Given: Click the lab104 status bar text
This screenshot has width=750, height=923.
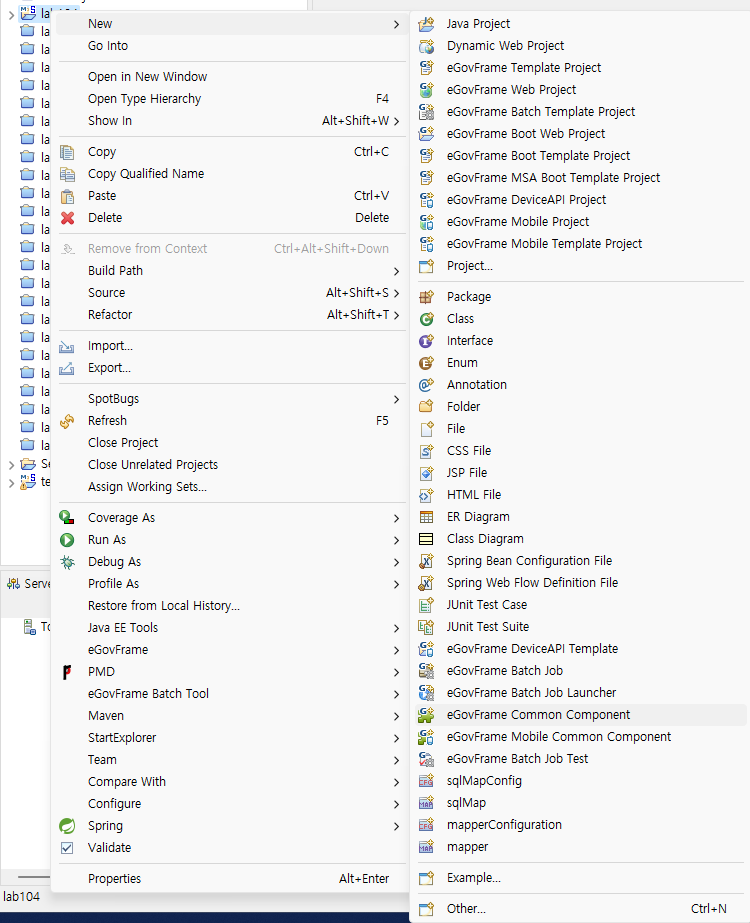Looking at the screenshot, I should pos(21,897).
